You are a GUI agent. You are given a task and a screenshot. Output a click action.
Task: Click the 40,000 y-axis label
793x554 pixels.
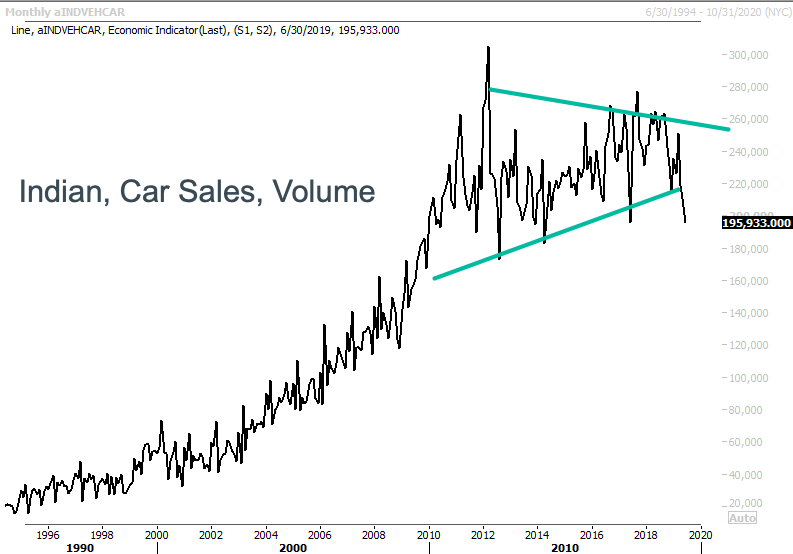(745, 475)
